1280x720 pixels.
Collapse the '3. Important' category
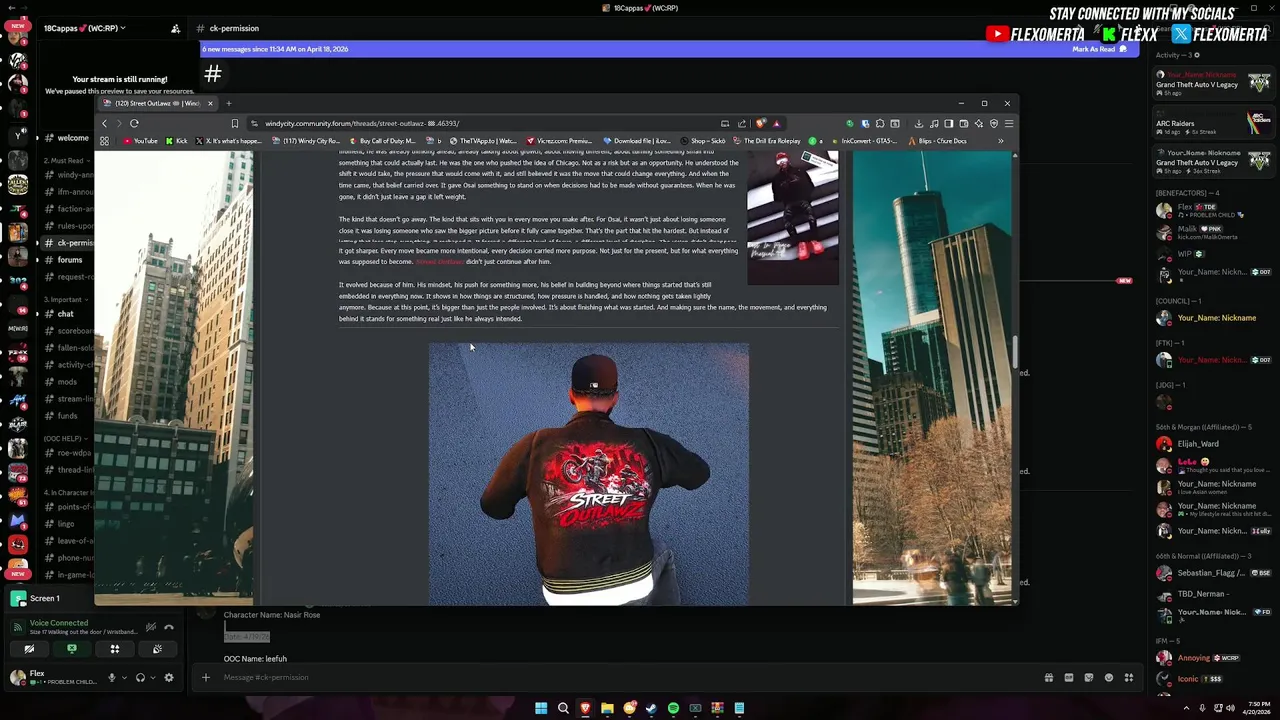[x=66, y=299]
